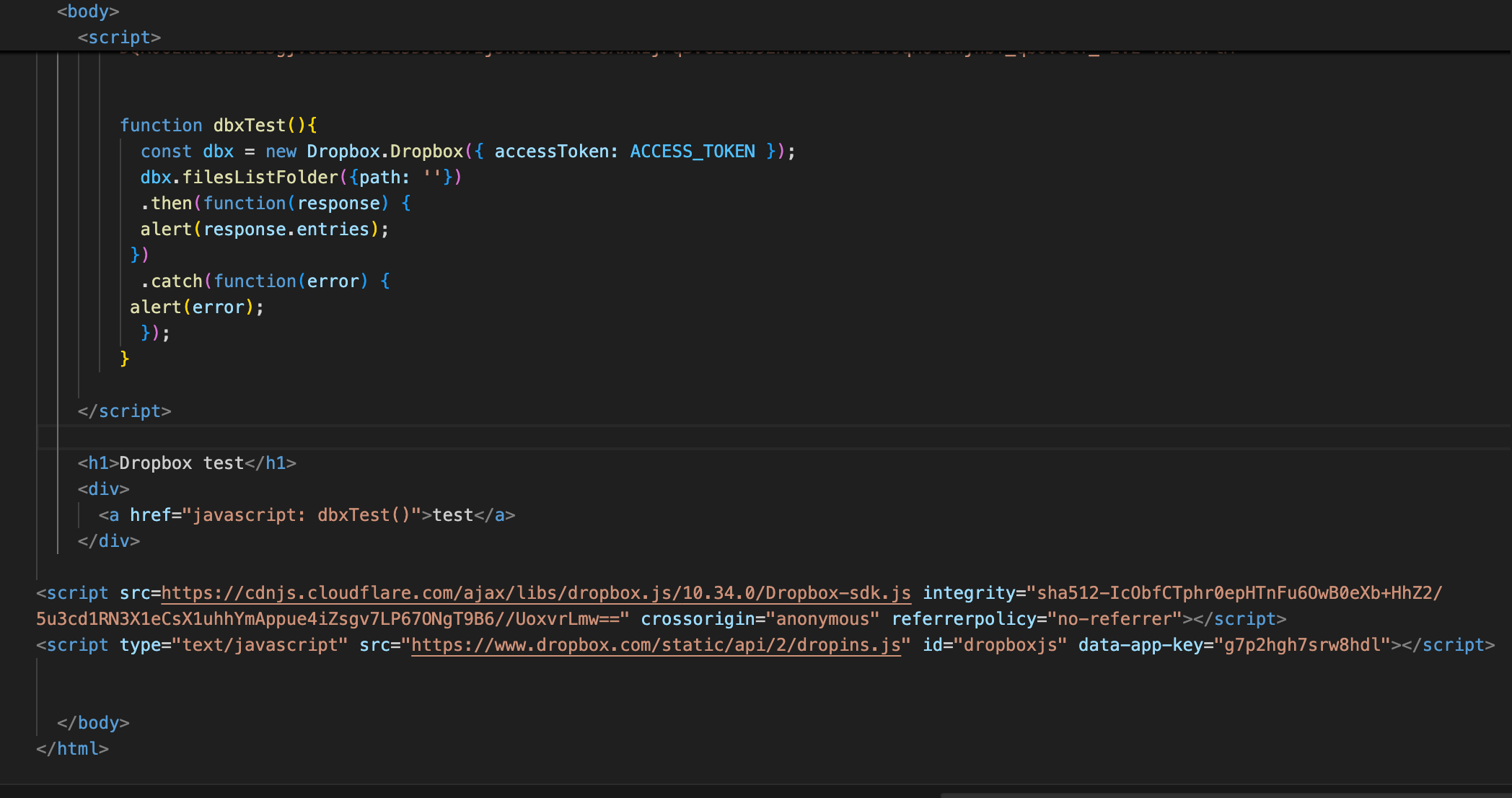Place cursor on filesListFolder method call
The width and height of the screenshot is (1512, 798).
tap(260, 177)
